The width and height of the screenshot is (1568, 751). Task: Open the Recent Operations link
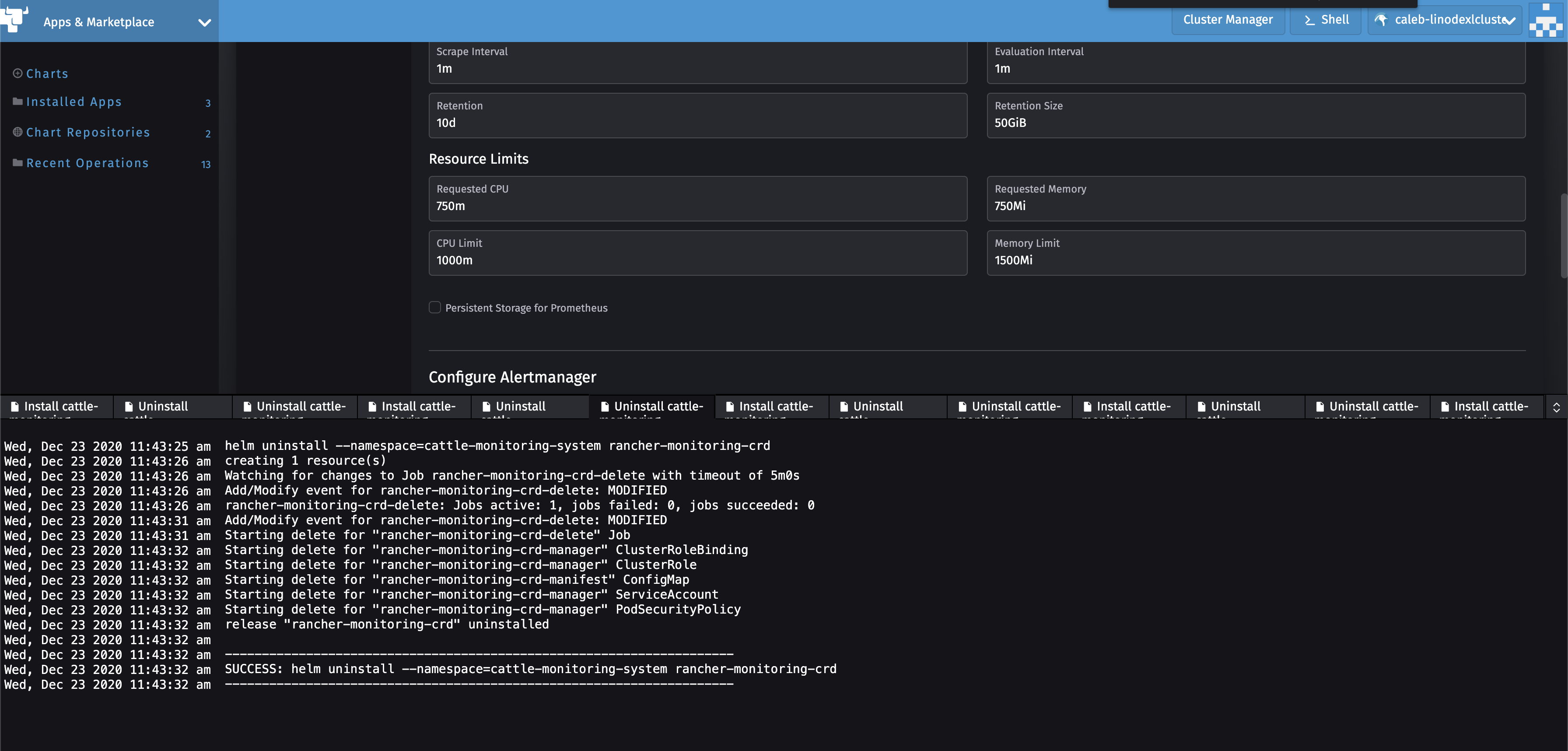(87, 163)
